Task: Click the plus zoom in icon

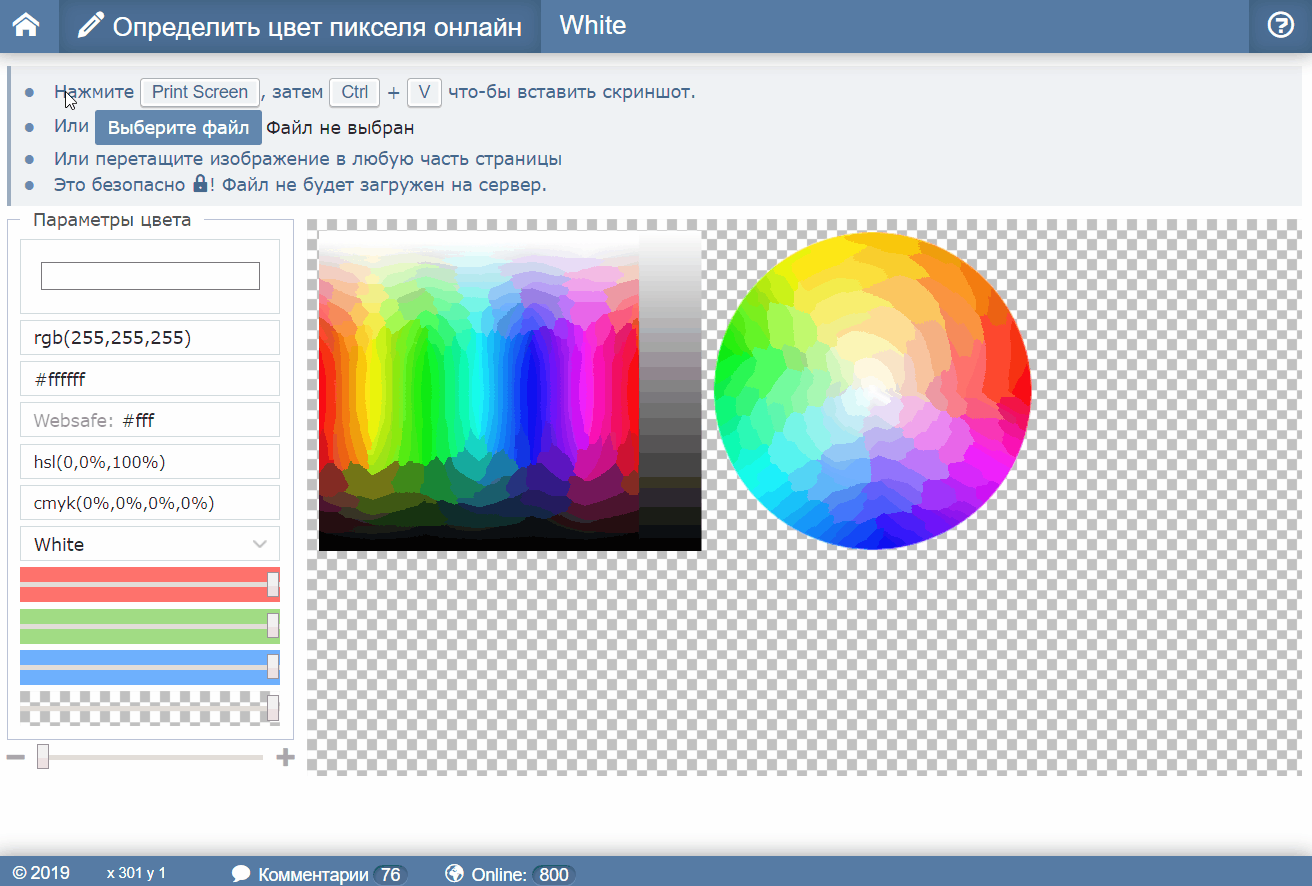Action: point(286,757)
